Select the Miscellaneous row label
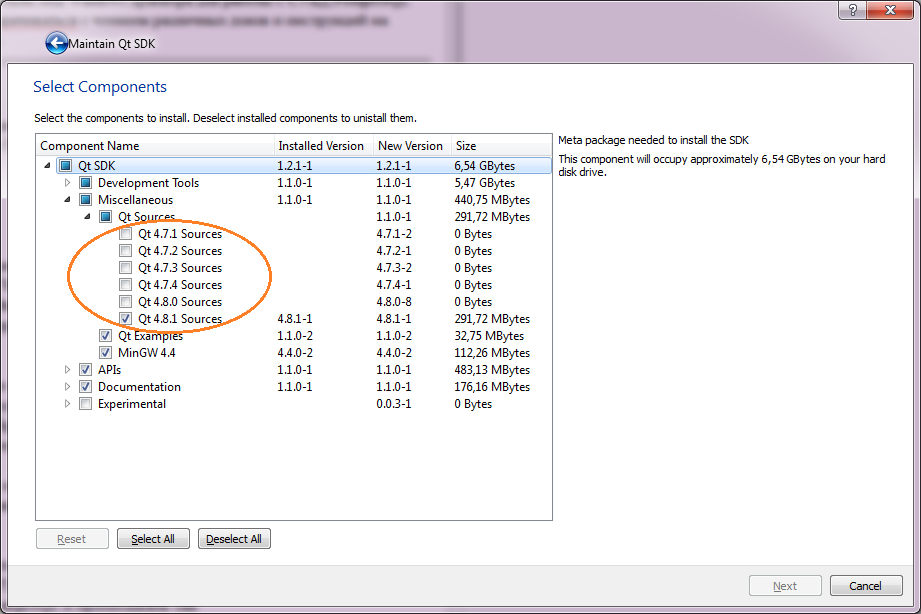The height and width of the screenshot is (614, 921). 136,200
